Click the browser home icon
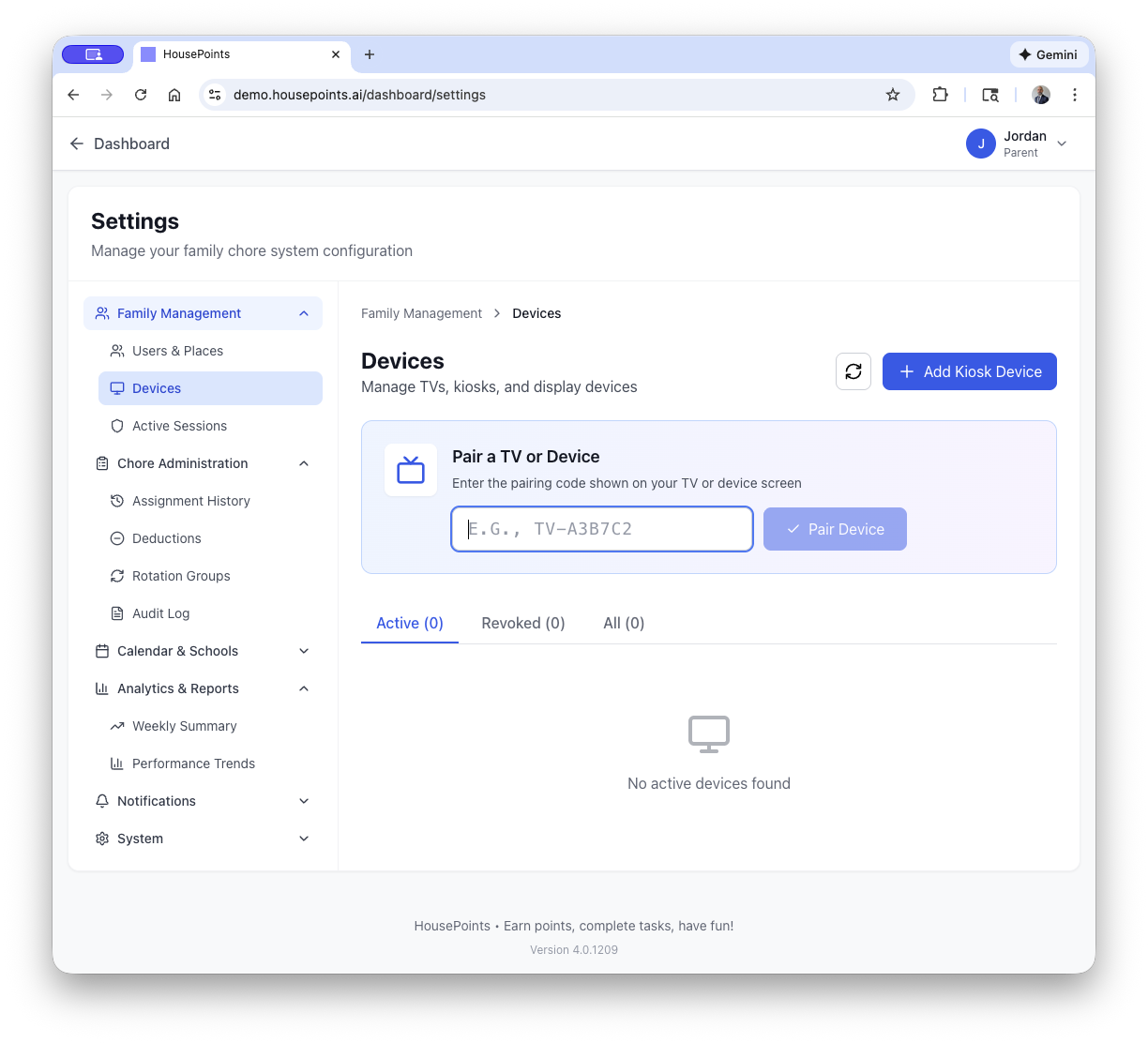This screenshot has height=1043, width=1148. (174, 95)
